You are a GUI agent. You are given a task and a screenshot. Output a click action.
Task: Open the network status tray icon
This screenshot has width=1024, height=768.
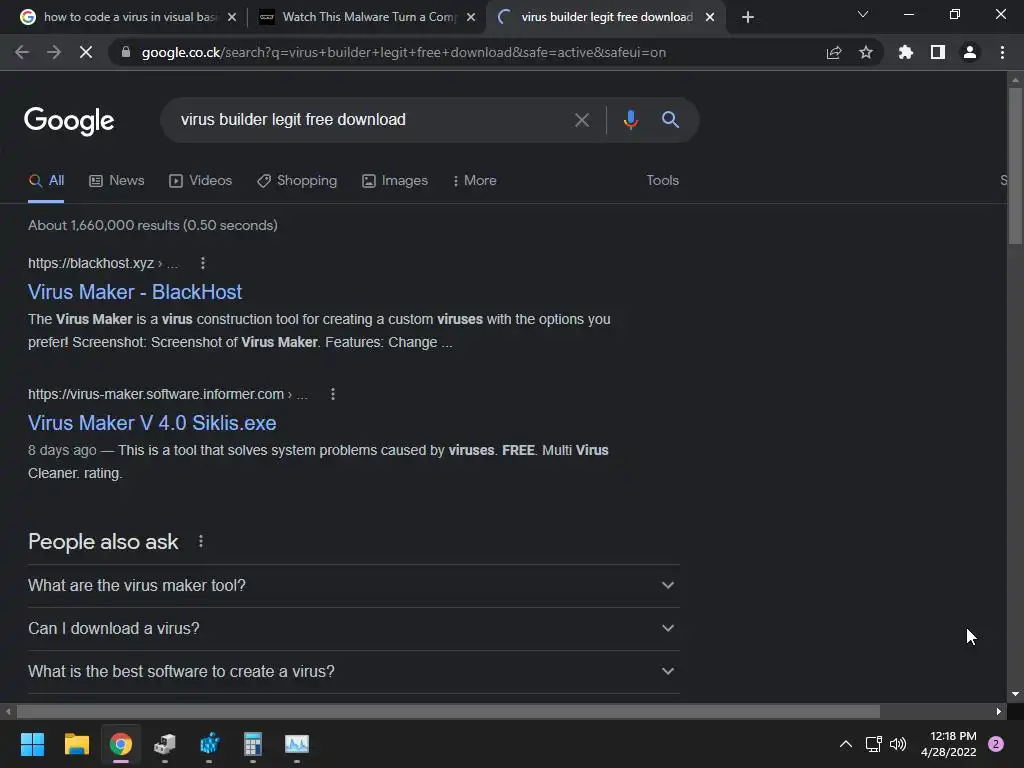pos(873,744)
